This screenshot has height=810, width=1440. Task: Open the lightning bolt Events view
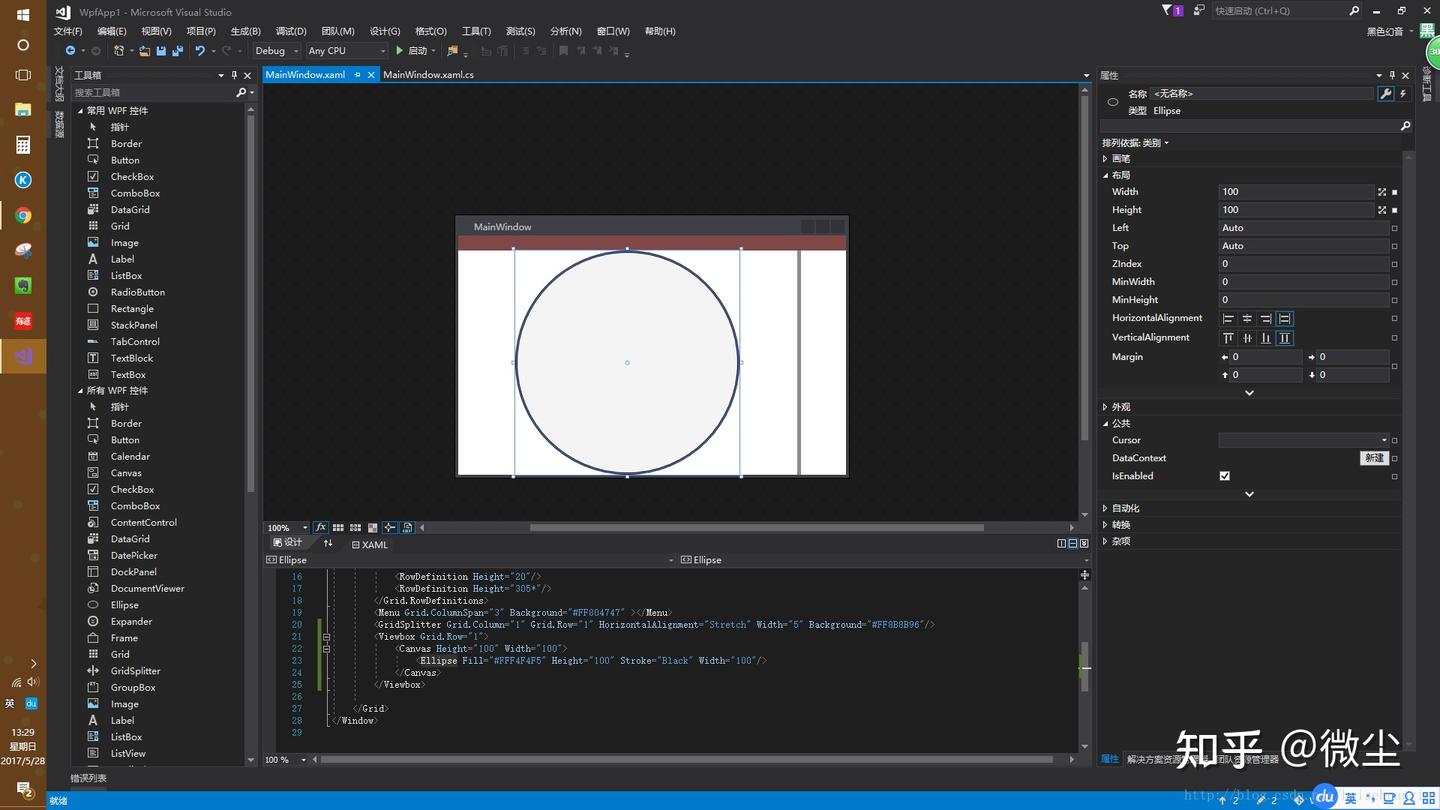tap(1402, 94)
